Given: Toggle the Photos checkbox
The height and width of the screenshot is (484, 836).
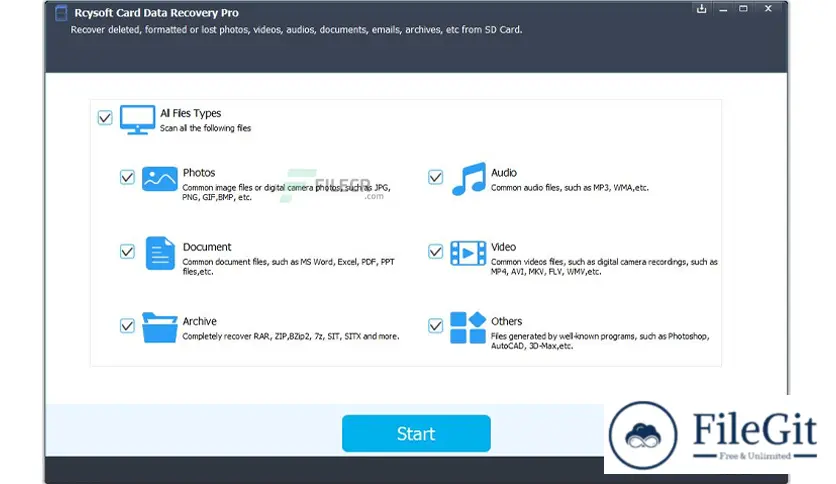Looking at the screenshot, I should pos(127,177).
